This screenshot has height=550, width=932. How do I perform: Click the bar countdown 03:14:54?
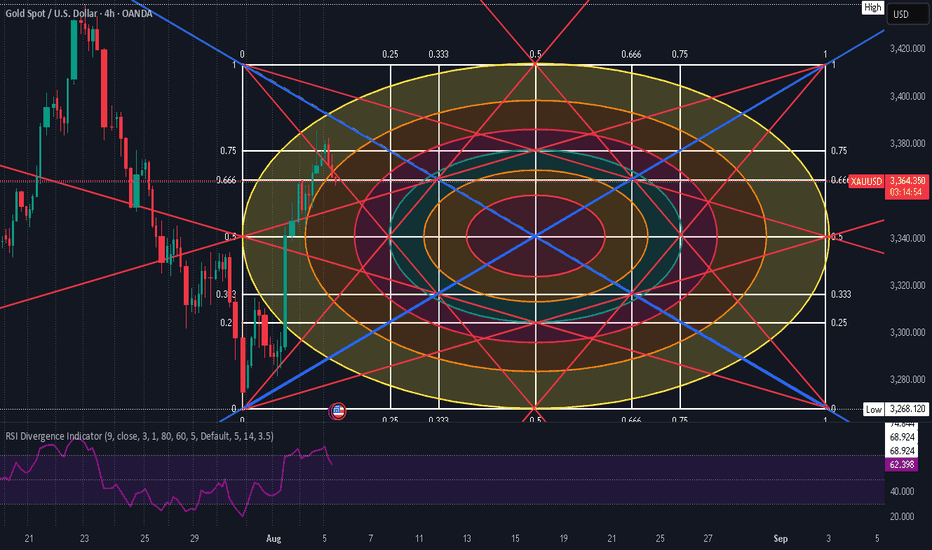907,192
